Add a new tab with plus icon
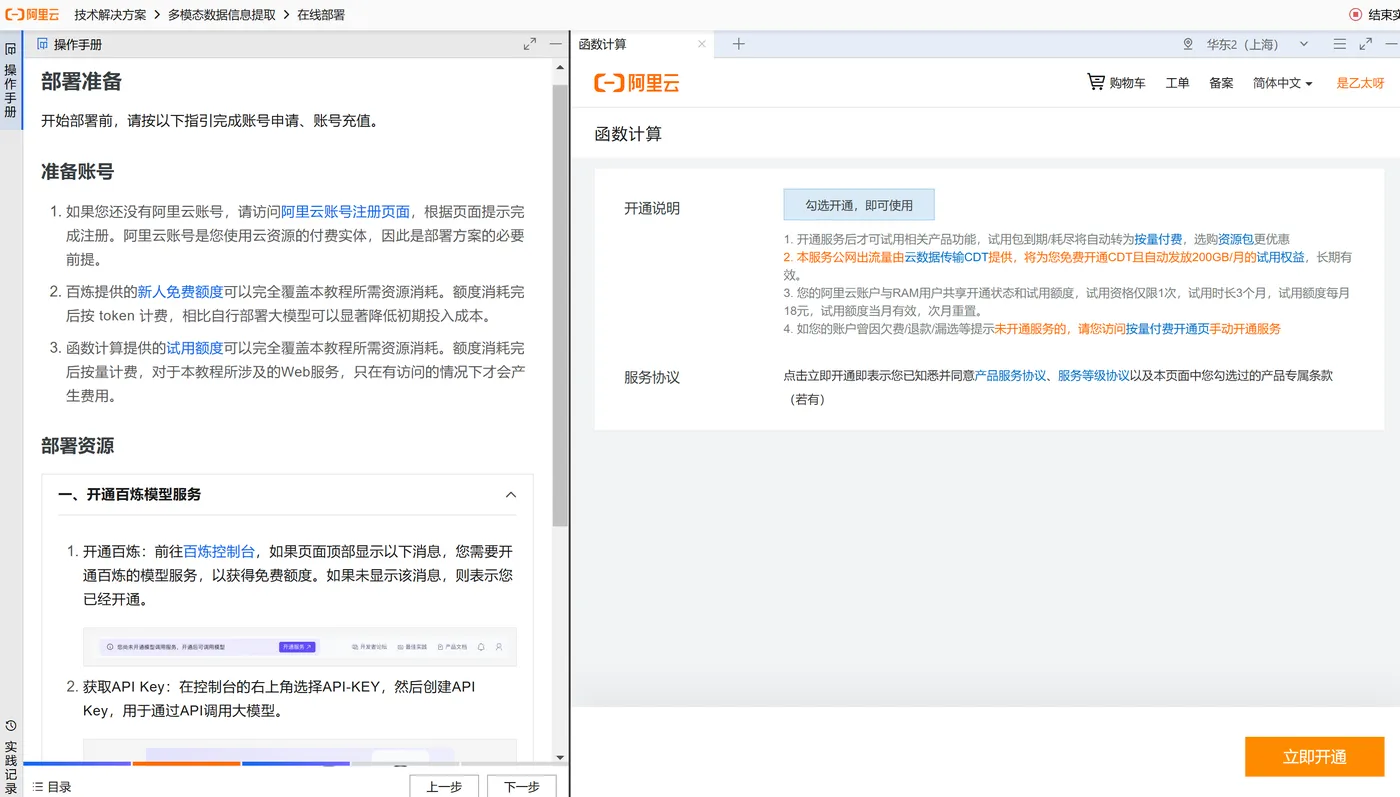This screenshot has height=797, width=1400. coord(739,44)
